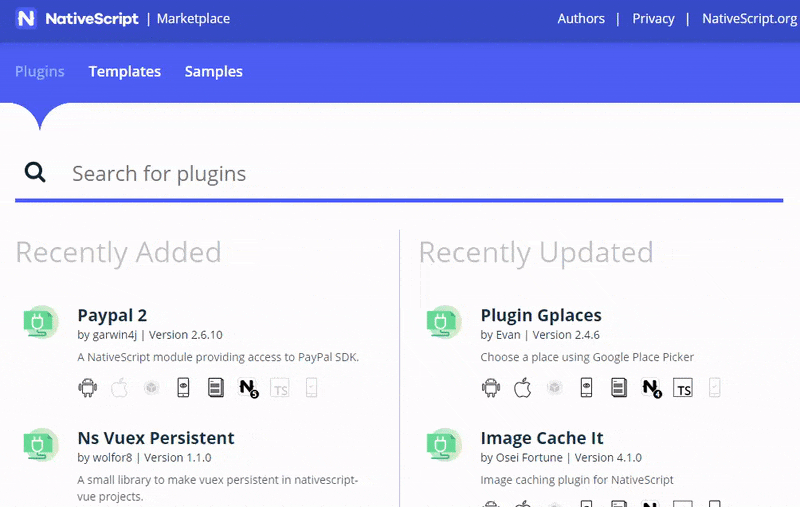Click 'Version 2.4.6' text
This screenshot has width=800, height=507.
click(x=566, y=335)
